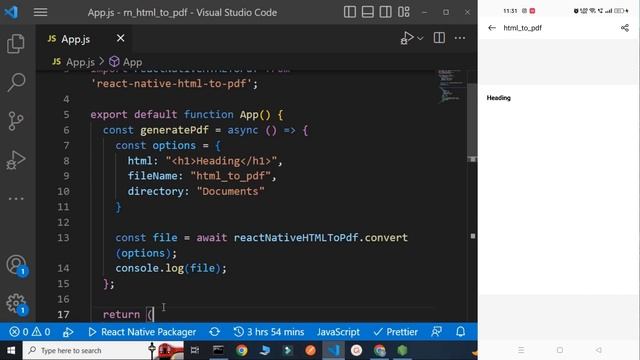Click line number 13 in the gutter
The width and height of the screenshot is (640, 360).
click(x=63, y=238)
